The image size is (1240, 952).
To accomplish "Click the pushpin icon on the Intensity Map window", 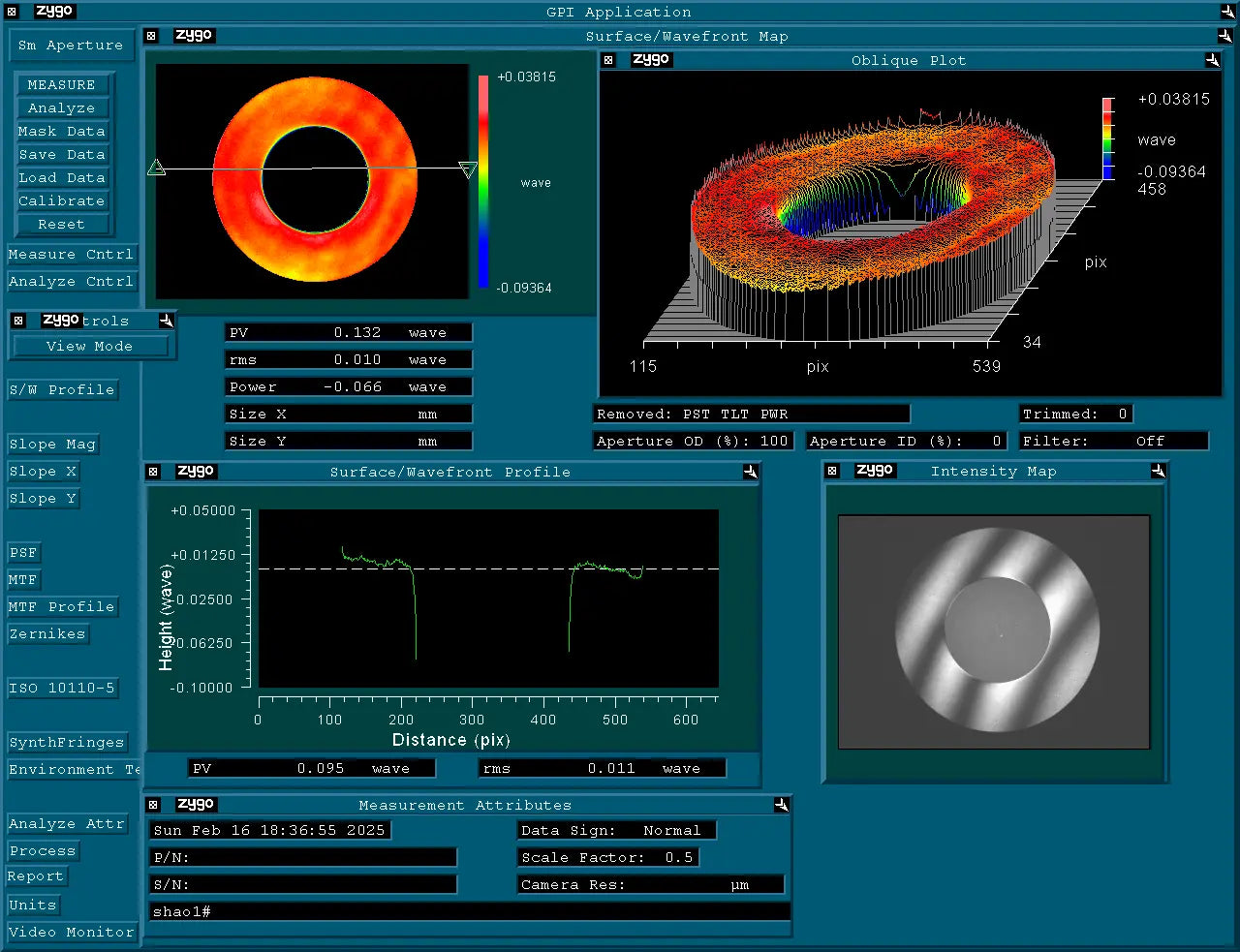I will coord(1158,472).
